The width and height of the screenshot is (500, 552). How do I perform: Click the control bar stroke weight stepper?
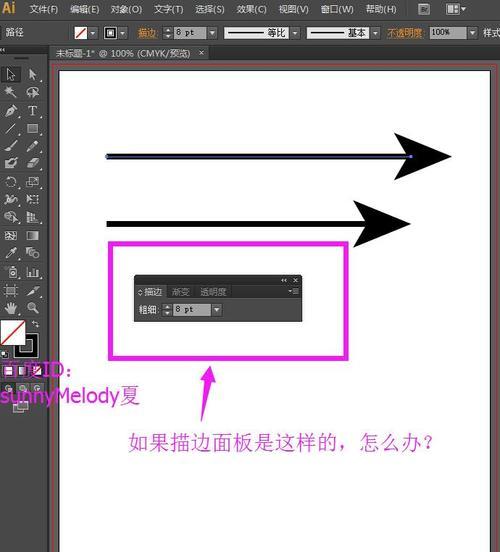tap(168, 33)
